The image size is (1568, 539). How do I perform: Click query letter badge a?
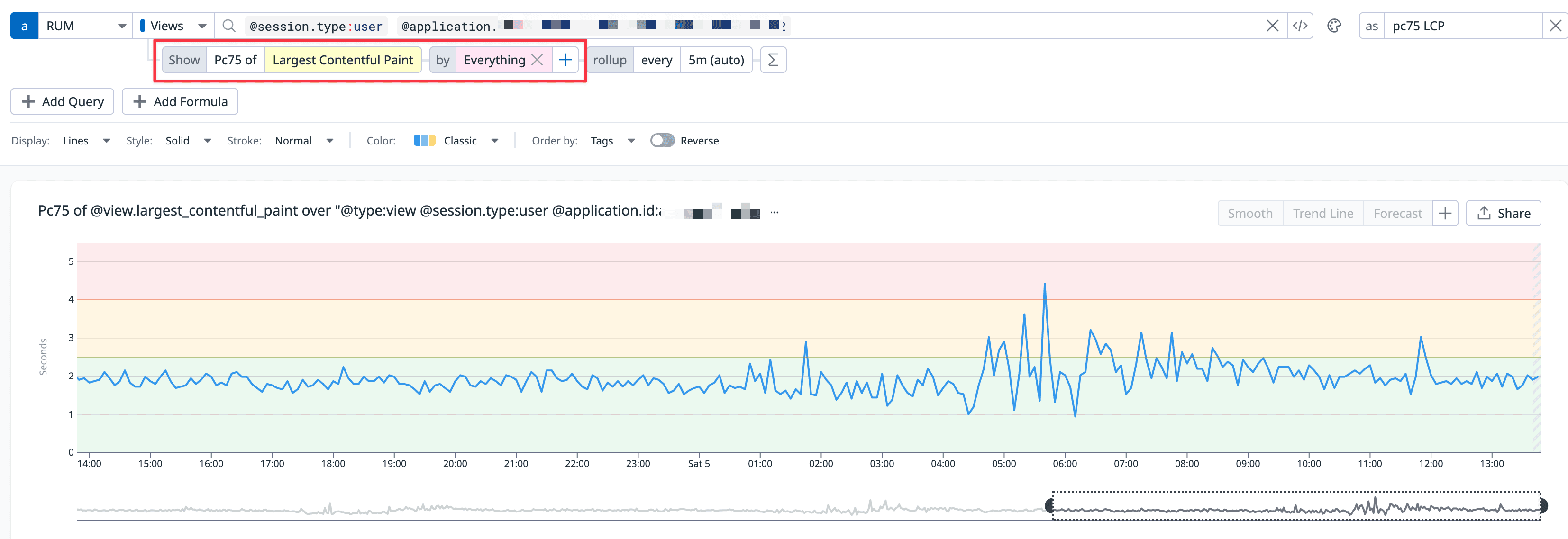click(24, 26)
